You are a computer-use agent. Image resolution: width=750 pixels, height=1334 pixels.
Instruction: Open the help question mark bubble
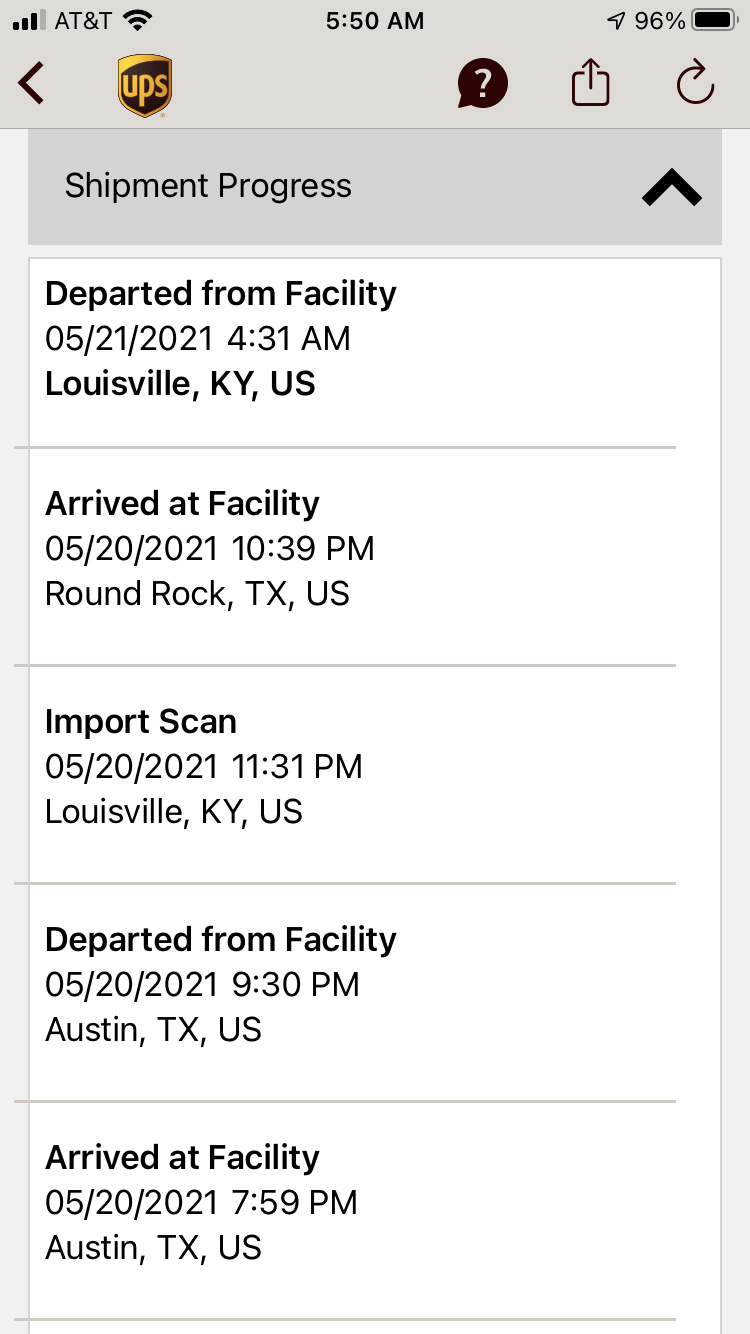tap(482, 84)
